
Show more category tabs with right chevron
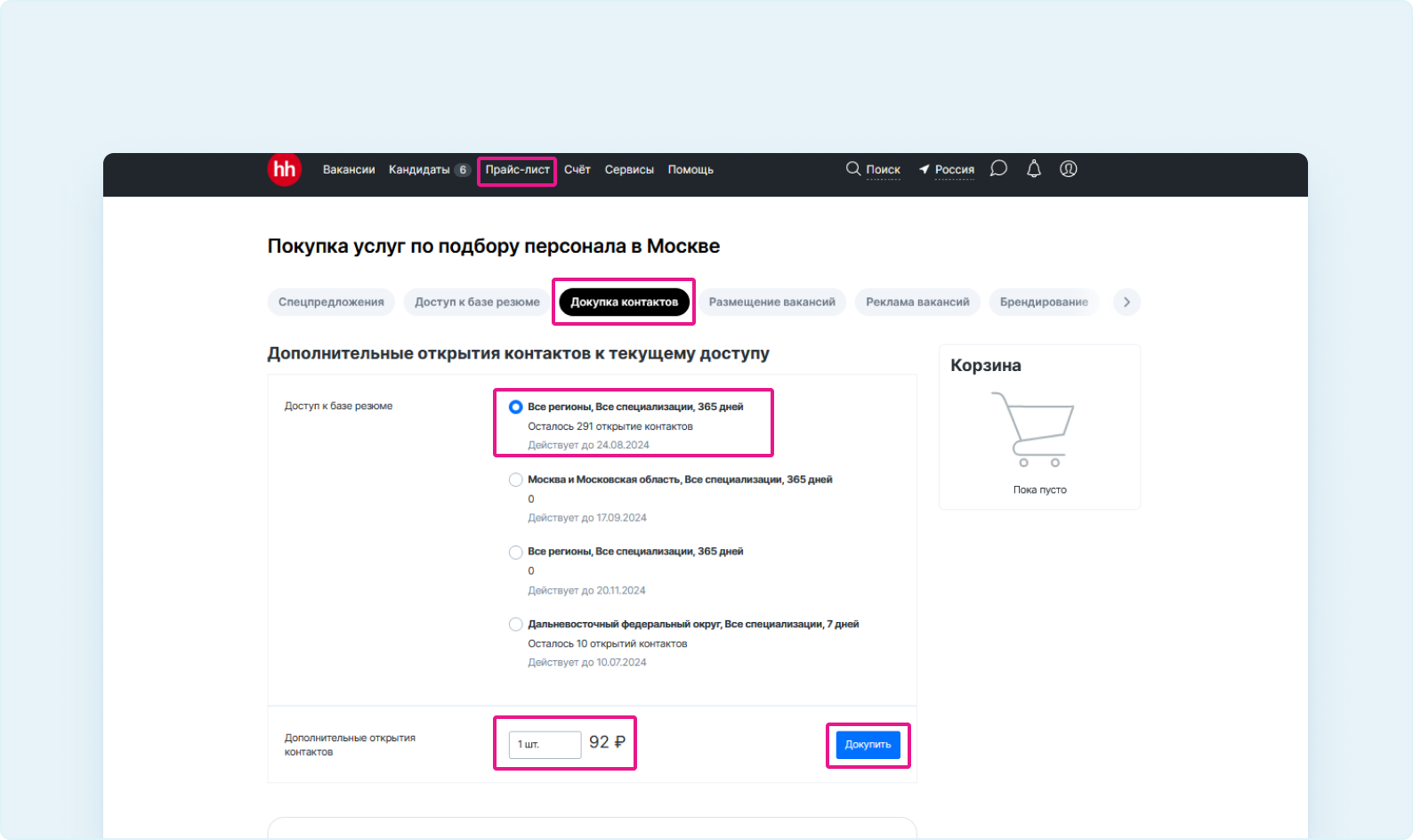tap(1126, 303)
